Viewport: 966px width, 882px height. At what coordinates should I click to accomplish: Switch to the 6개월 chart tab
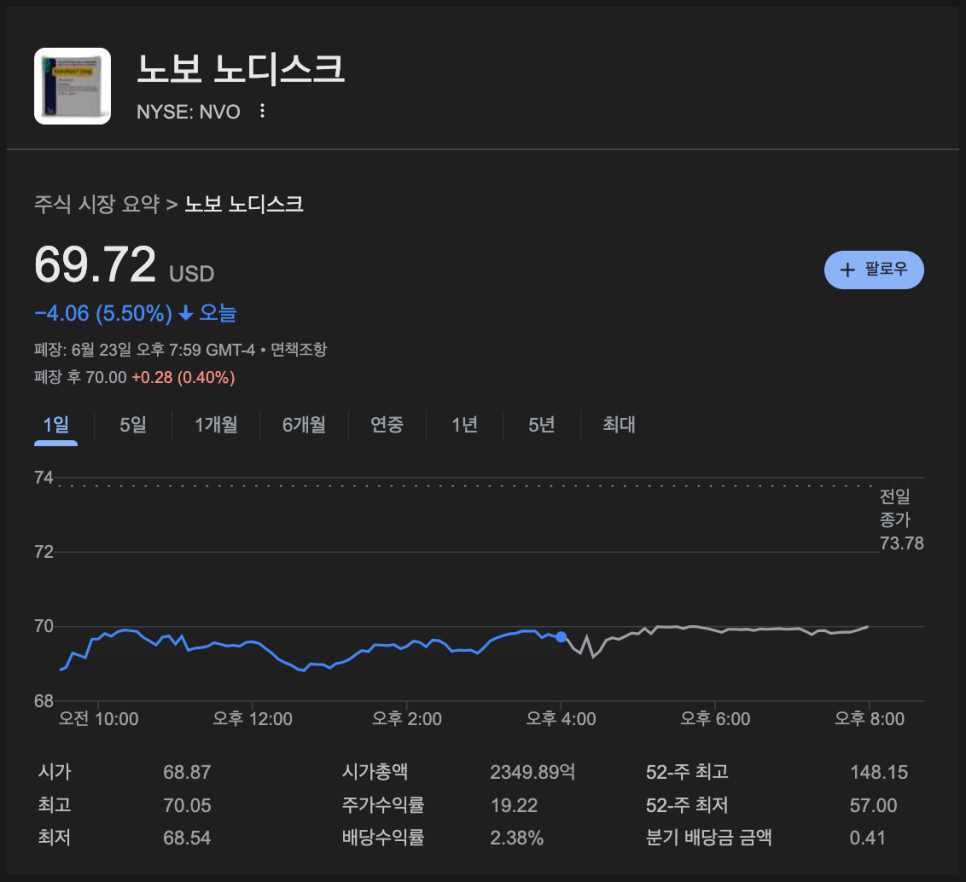pos(304,425)
